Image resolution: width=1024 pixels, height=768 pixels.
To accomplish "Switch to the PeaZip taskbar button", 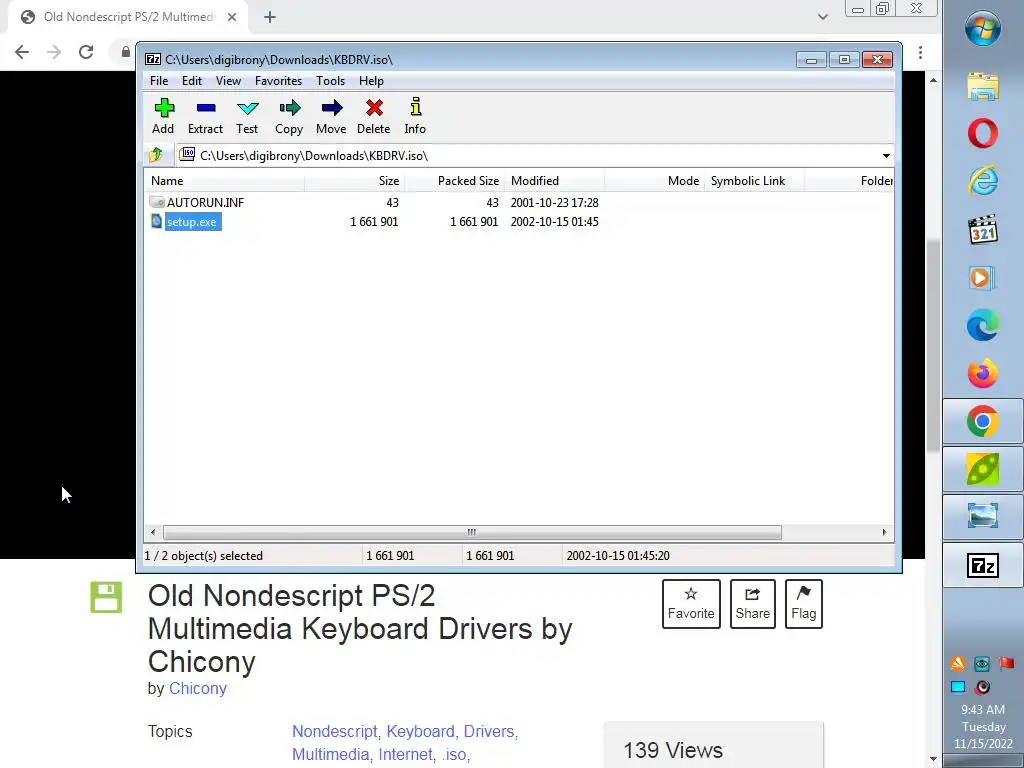I will (x=983, y=470).
